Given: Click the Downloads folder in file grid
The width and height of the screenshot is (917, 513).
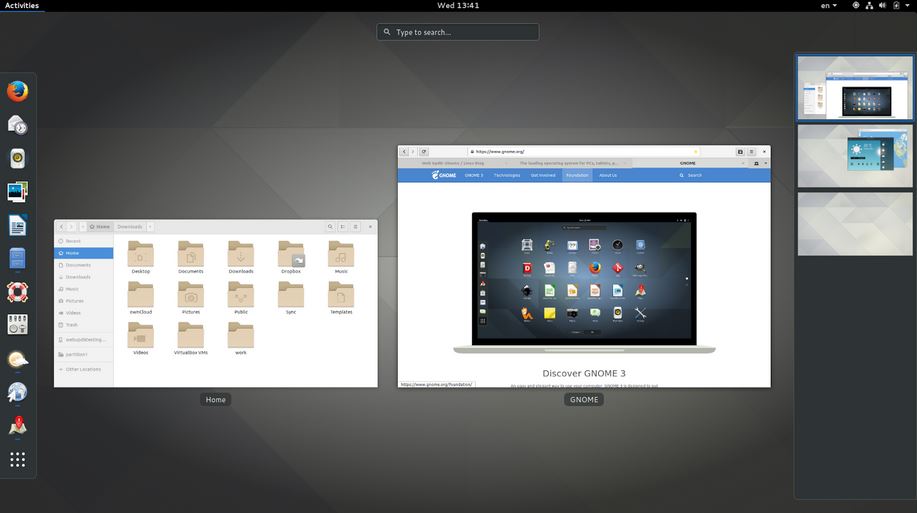Looking at the screenshot, I should [241, 257].
